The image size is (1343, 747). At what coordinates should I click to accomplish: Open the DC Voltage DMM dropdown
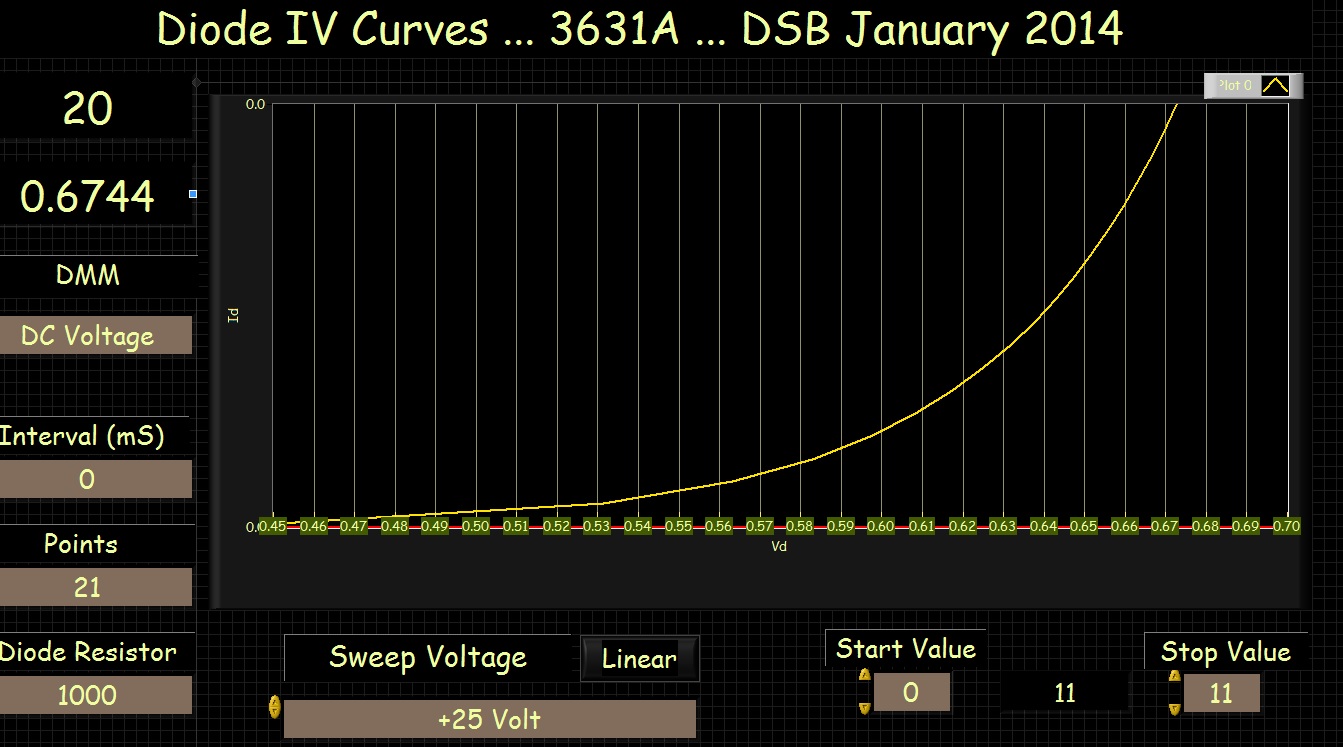coord(94,336)
